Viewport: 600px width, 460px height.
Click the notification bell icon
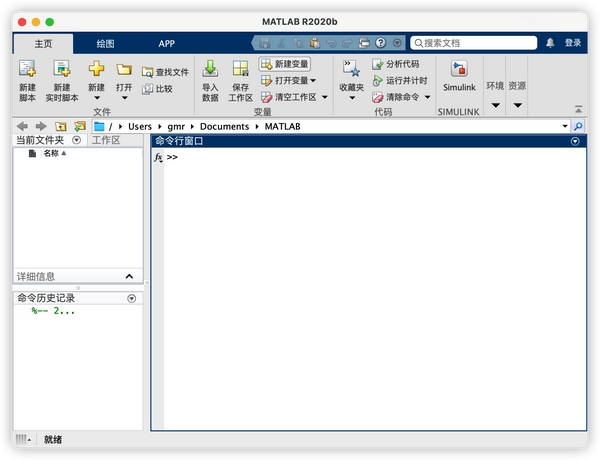coord(550,43)
